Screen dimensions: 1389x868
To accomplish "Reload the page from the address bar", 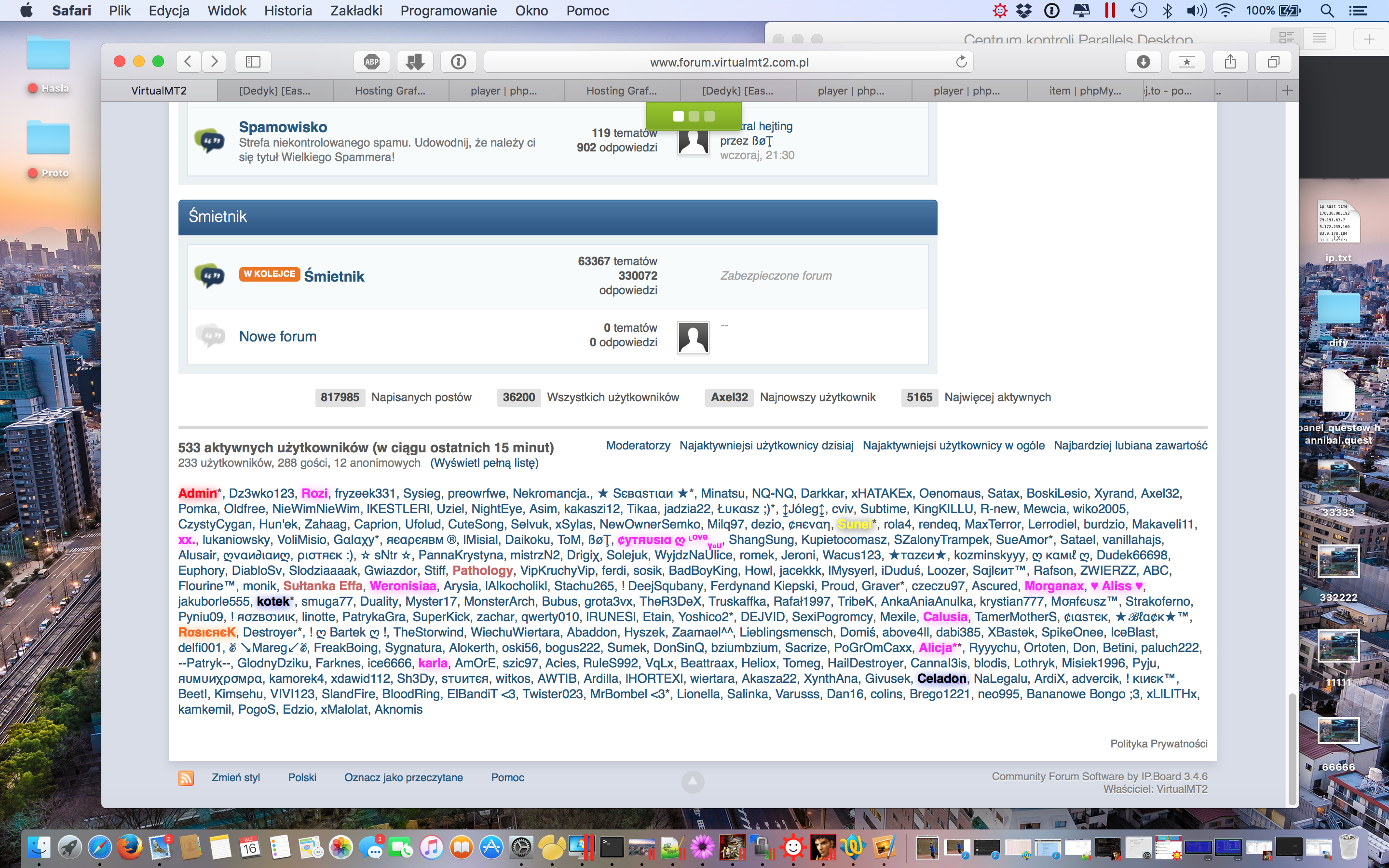I will coord(961,61).
